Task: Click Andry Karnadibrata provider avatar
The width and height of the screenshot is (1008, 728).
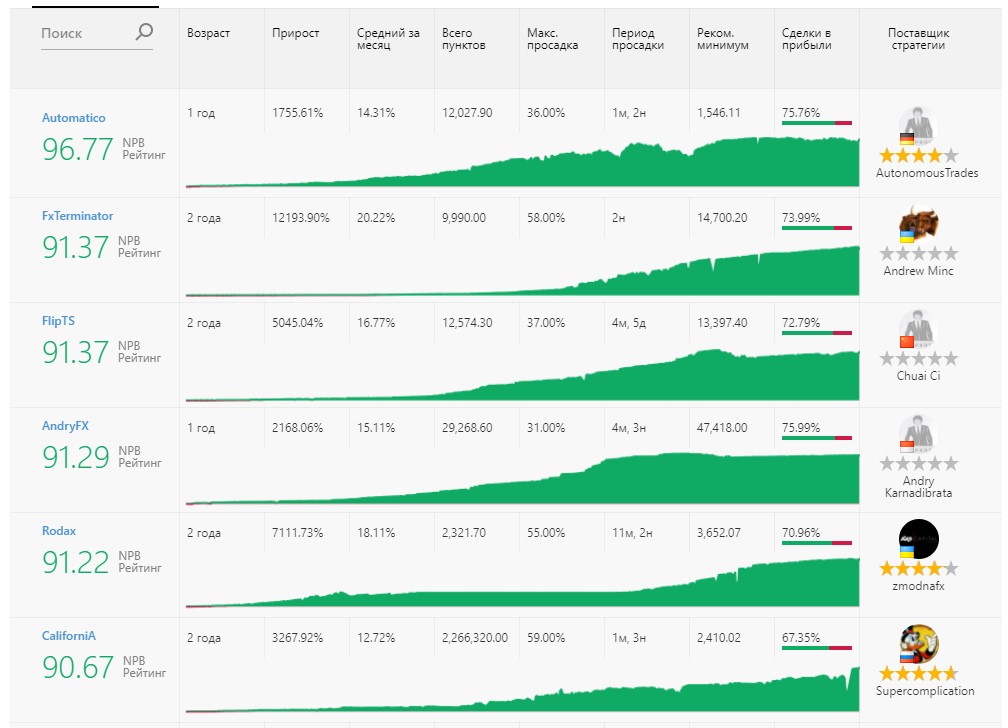Action: (917, 435)
